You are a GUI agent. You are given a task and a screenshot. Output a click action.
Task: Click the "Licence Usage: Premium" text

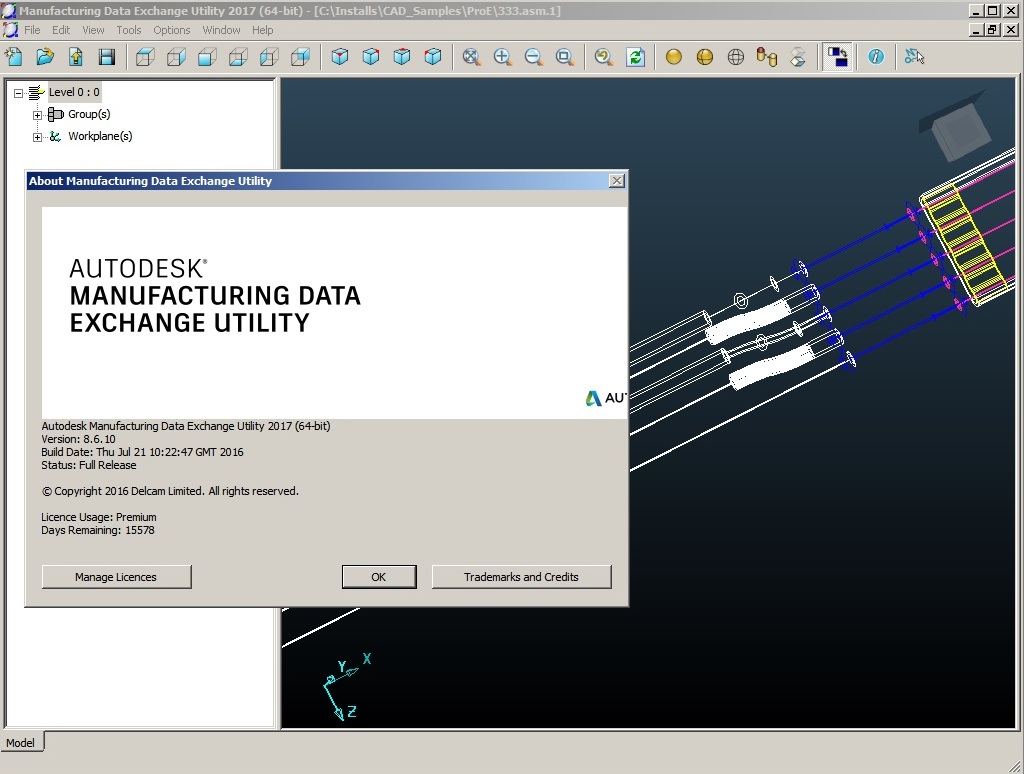pyautogui.click(x=99, y=517)
